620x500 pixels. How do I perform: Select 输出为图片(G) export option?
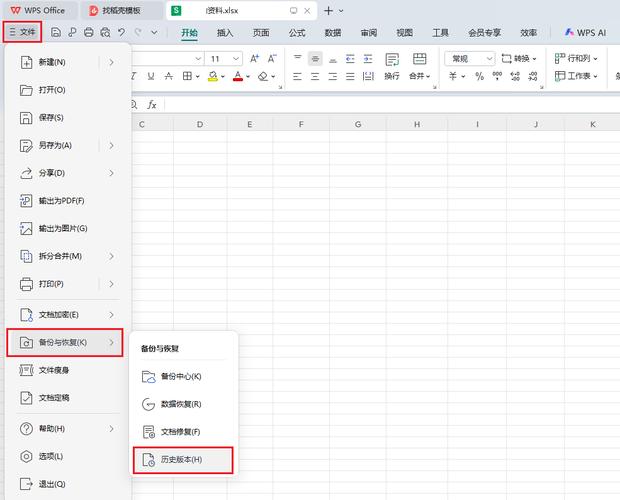[x=61, y=229]
